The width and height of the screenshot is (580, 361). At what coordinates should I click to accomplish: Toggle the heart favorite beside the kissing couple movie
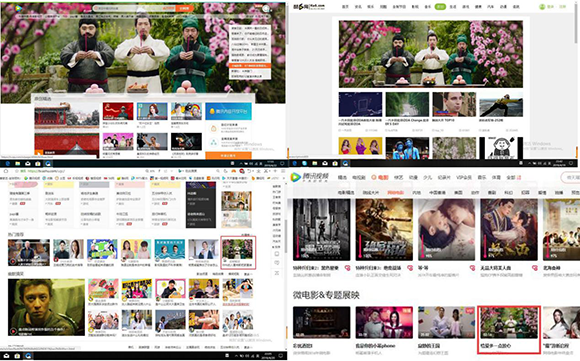pos(472,268)
